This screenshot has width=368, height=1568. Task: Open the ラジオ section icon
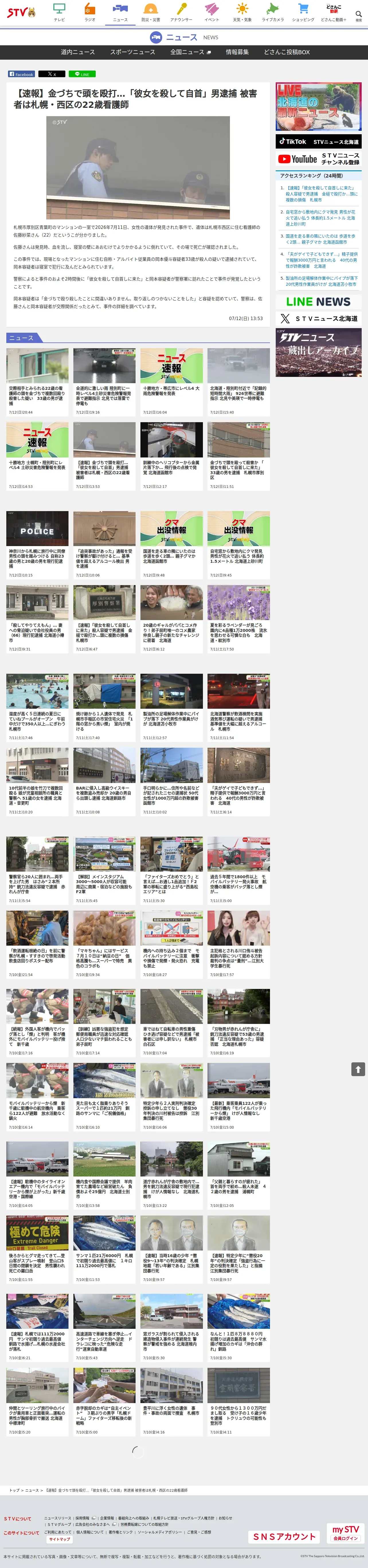point(90,12)
